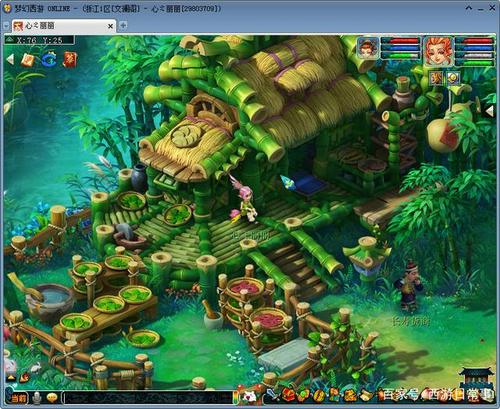Click the blue circular refresh icon
The width and height of the screenshot is (500, 409).
click(x=49, y=60)
